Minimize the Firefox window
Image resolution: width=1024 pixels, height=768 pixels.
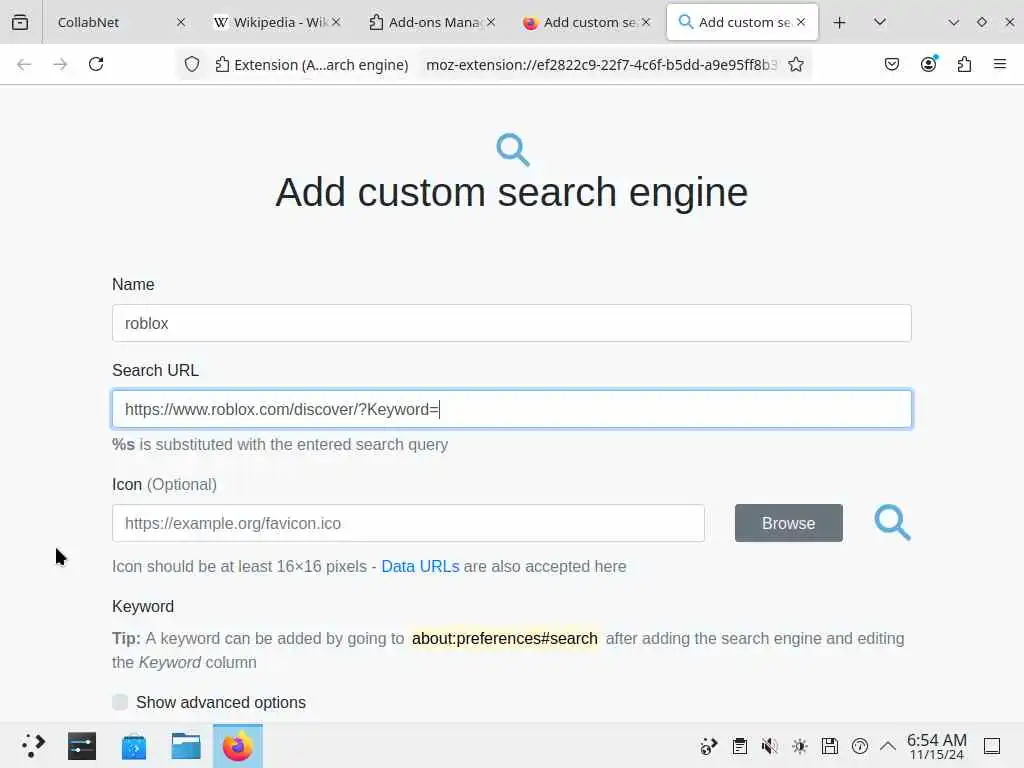point(953,22)
